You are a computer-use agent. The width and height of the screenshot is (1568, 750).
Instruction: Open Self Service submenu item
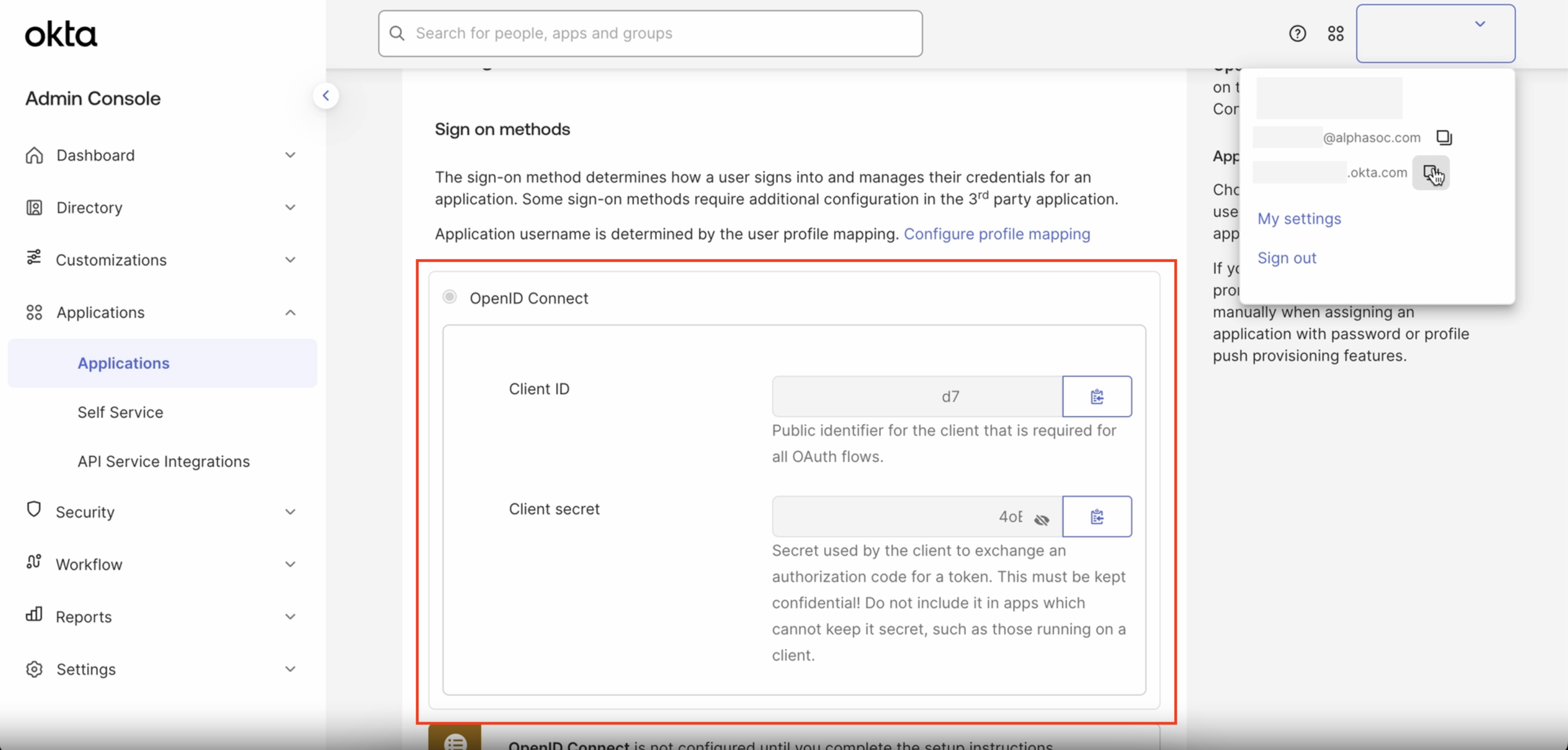pyautogui.click(x=120, y=412)
